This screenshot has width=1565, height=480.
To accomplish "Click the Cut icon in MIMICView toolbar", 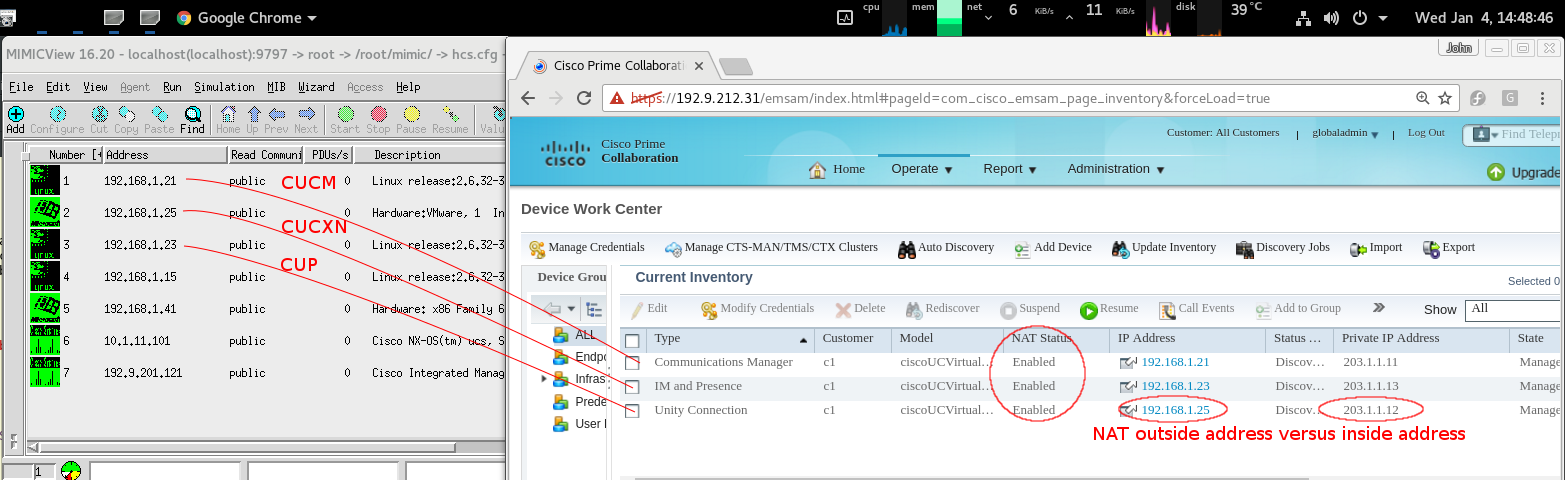I will click(99, 114).
